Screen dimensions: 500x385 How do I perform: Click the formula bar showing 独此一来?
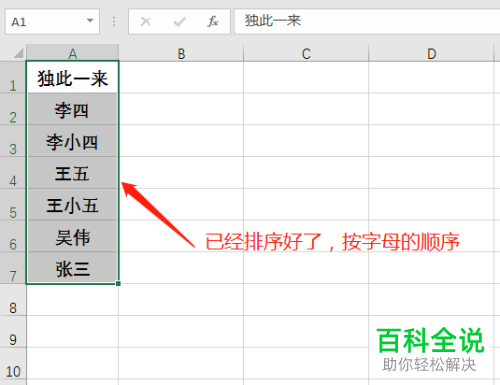[x=367, y=22]
